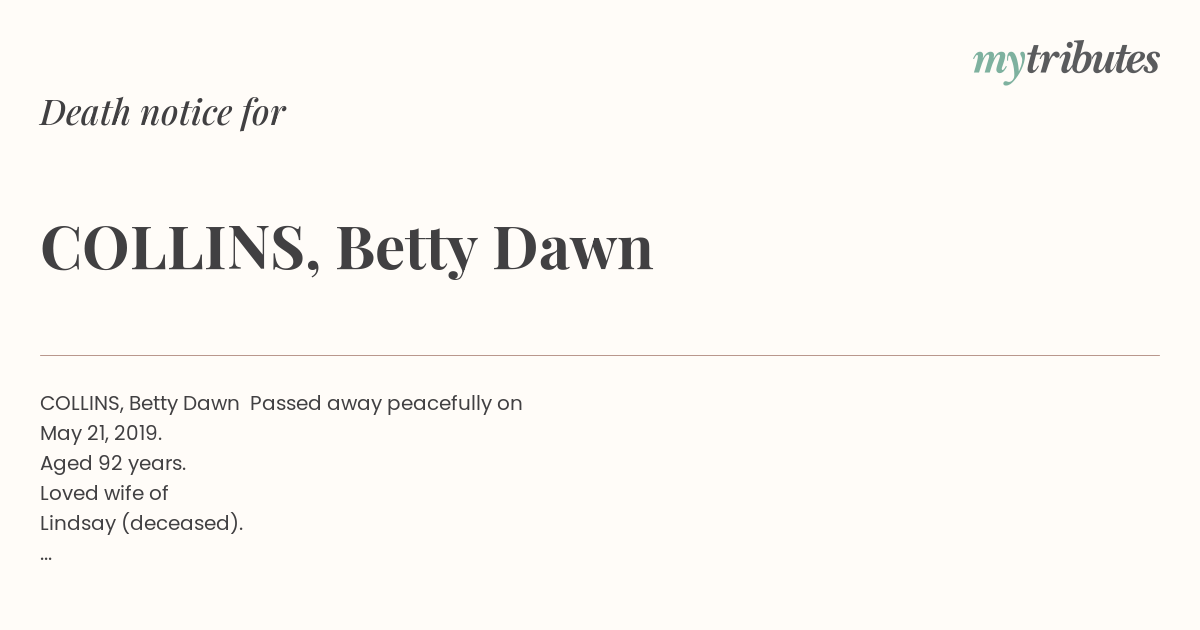
Task: Click the word "Lindsay" in the notice
Action: [x=77, y=523]
